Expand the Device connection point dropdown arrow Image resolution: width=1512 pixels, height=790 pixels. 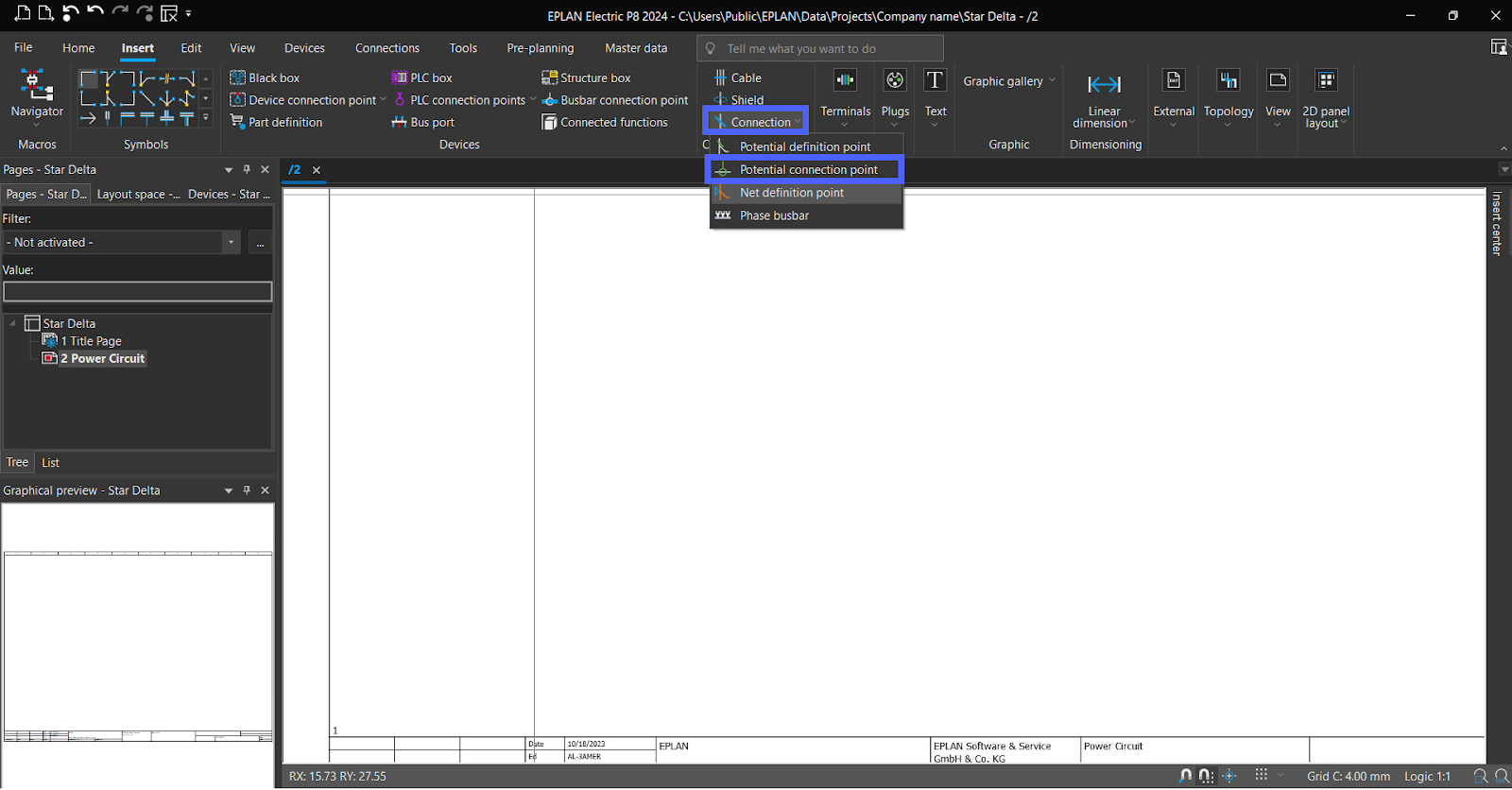click(383, 99)
